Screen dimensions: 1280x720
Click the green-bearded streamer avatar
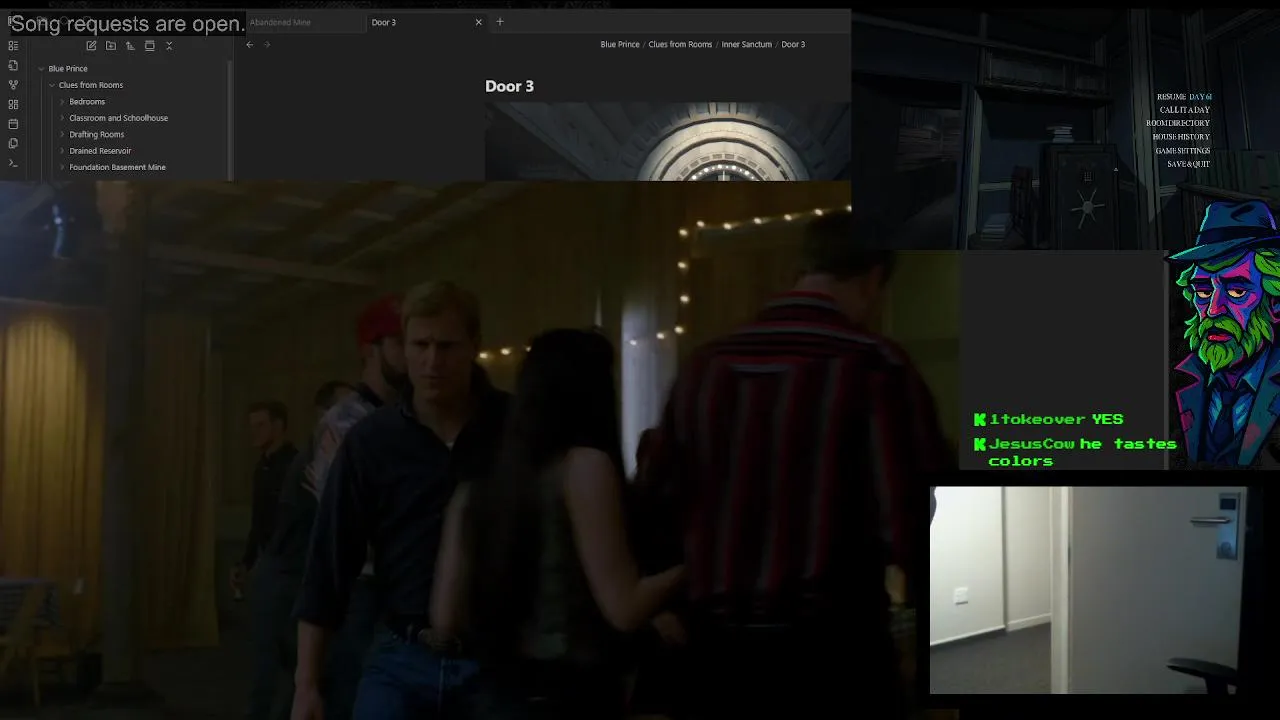pyautogui.click(x=1225, y=332)
